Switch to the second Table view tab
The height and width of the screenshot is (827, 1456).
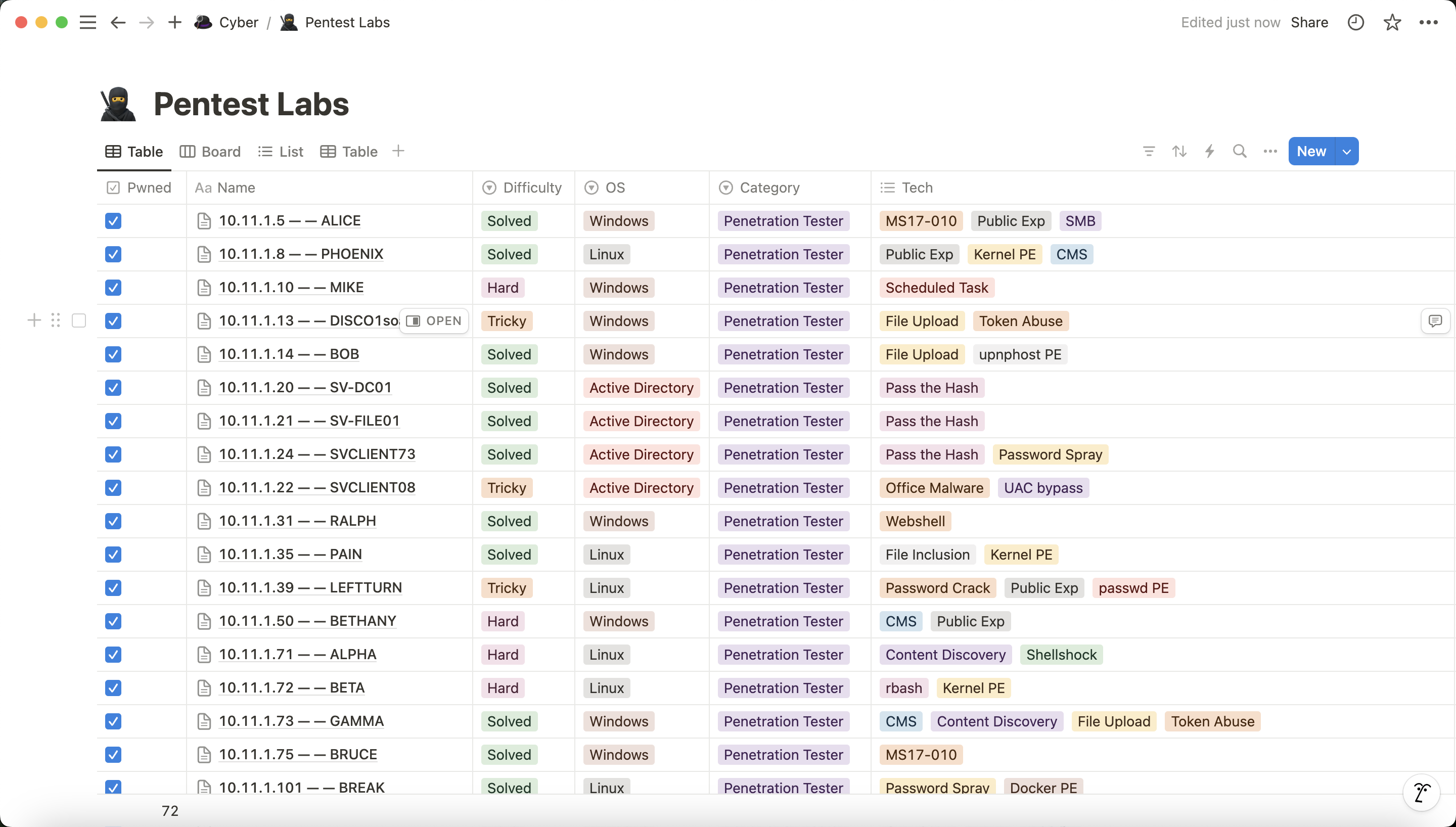349,152
